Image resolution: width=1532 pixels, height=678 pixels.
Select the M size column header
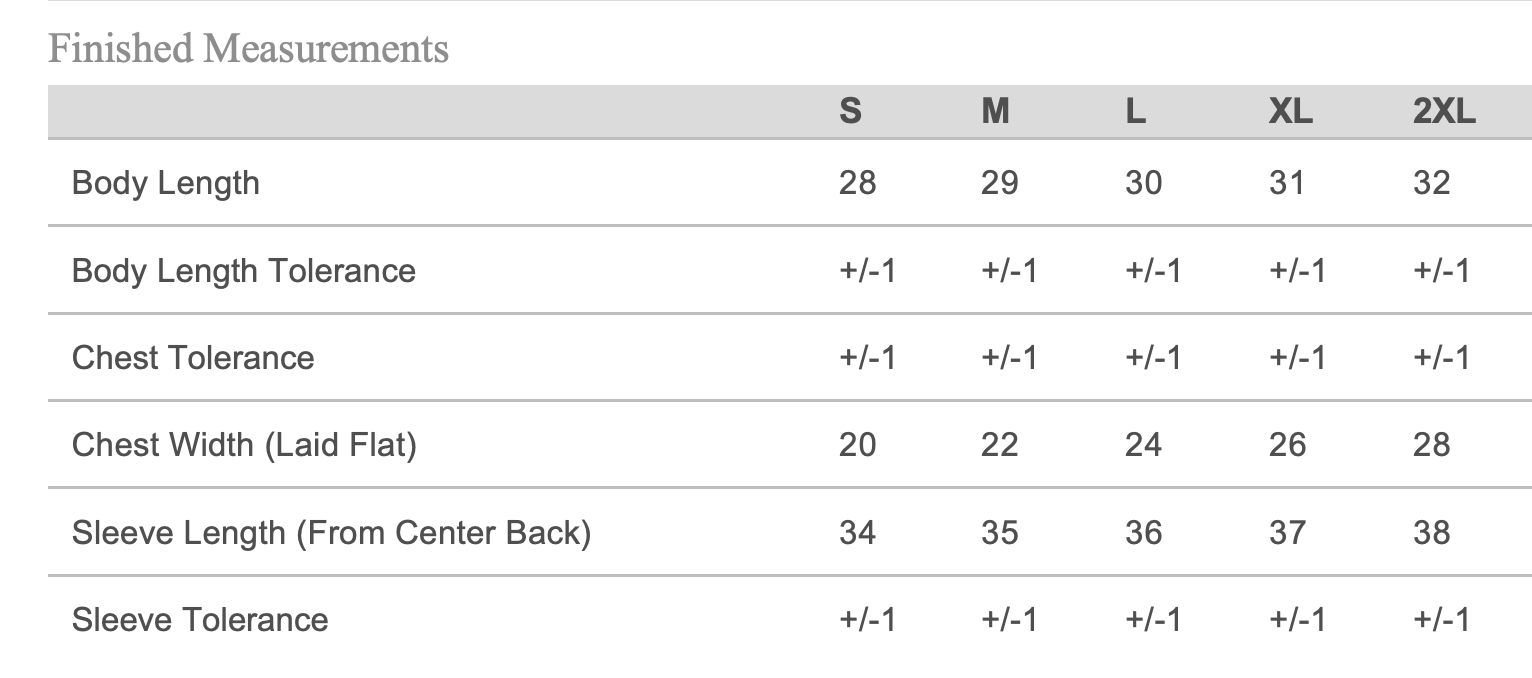995,111
